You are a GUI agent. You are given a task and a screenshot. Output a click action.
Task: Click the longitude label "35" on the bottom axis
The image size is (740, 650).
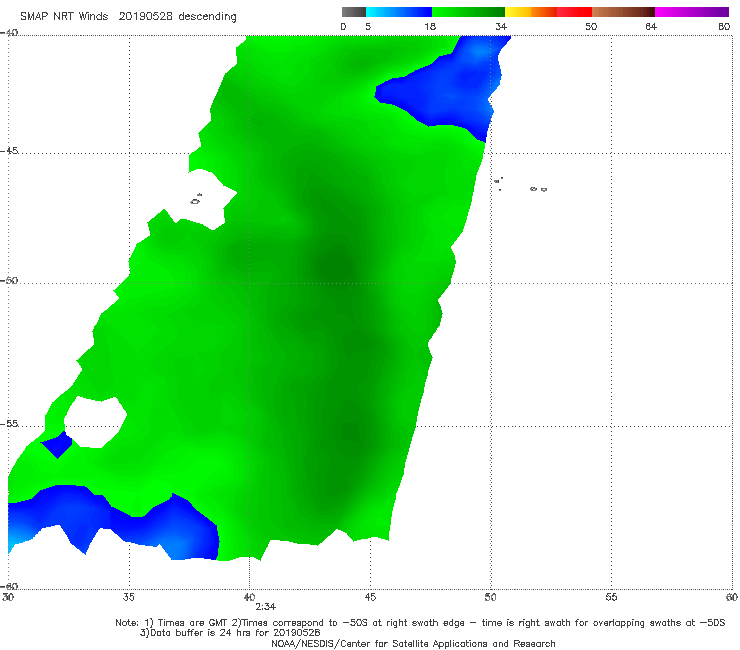coord(129,598)
